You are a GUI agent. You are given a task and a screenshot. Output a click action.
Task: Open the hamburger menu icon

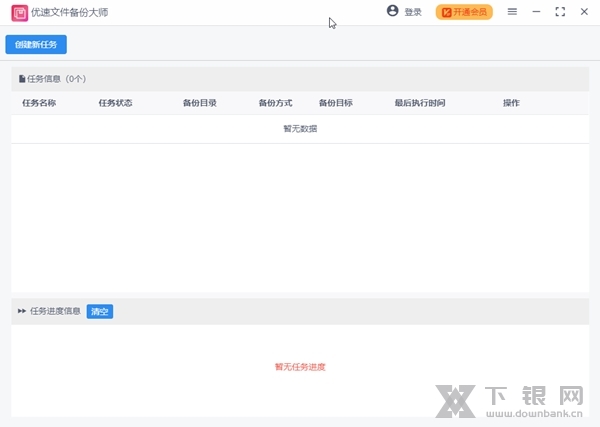[x=512, y=12]
